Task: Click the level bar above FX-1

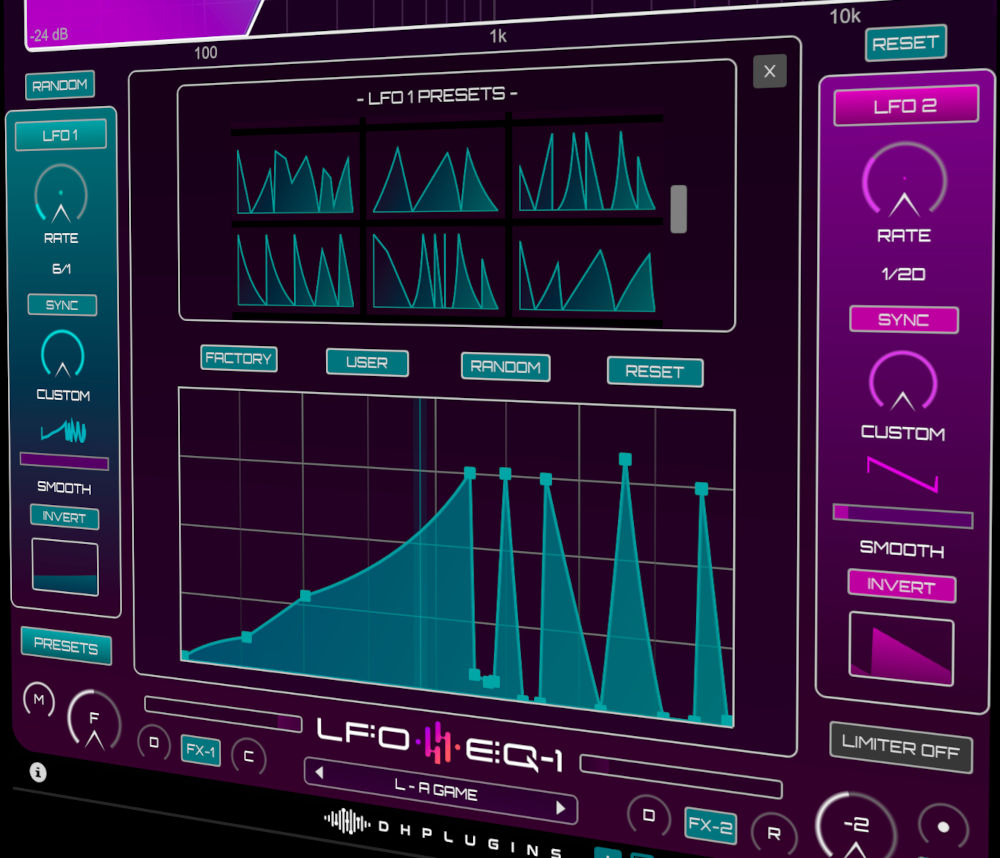Action: tap(223, 714)
